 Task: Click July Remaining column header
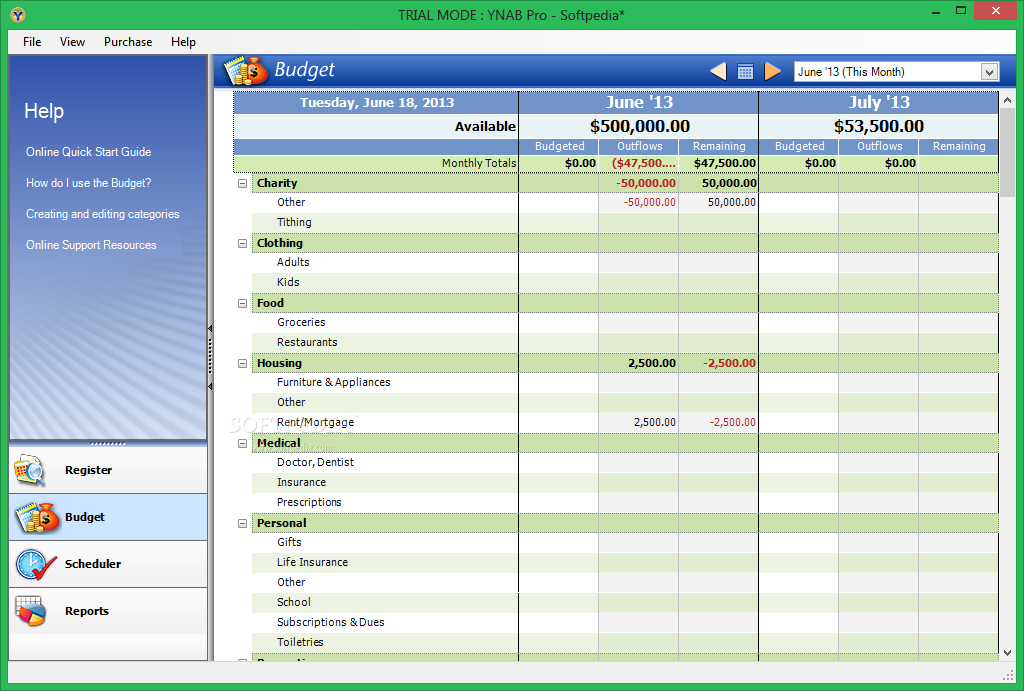coord(958,147)
